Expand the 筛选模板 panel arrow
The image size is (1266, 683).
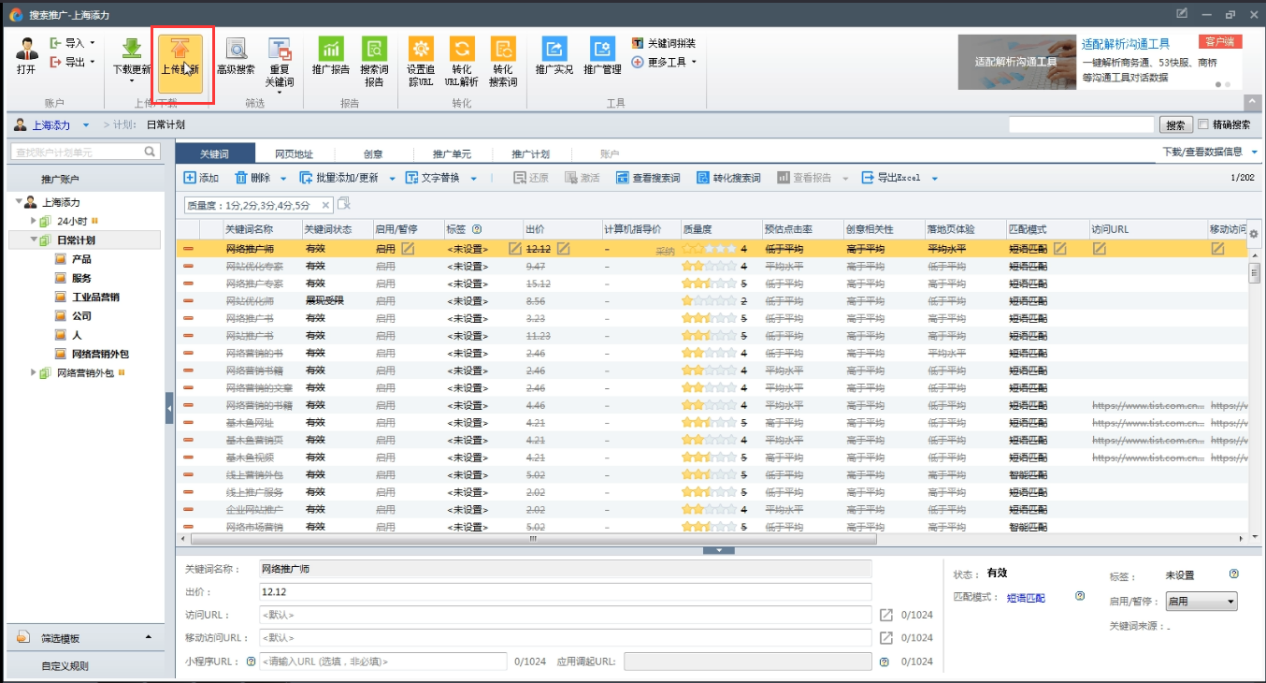[148, 637]
